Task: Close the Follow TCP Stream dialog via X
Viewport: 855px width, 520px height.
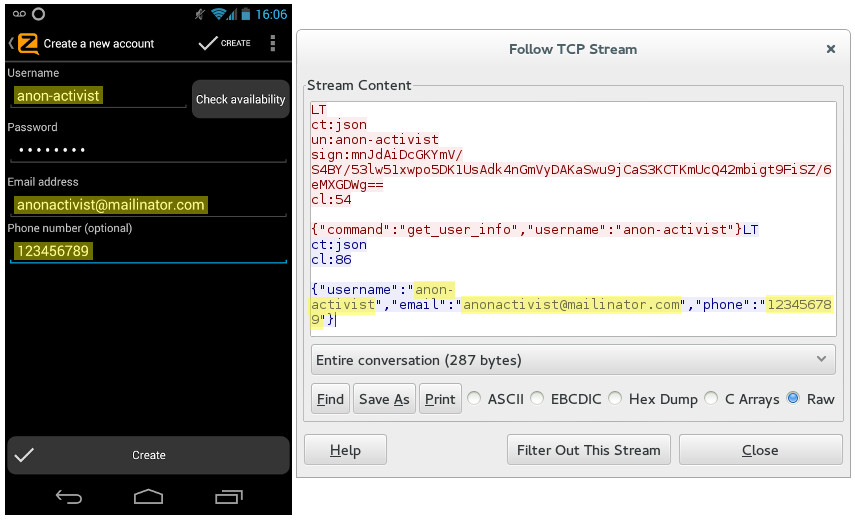Action: coord(830,48)
